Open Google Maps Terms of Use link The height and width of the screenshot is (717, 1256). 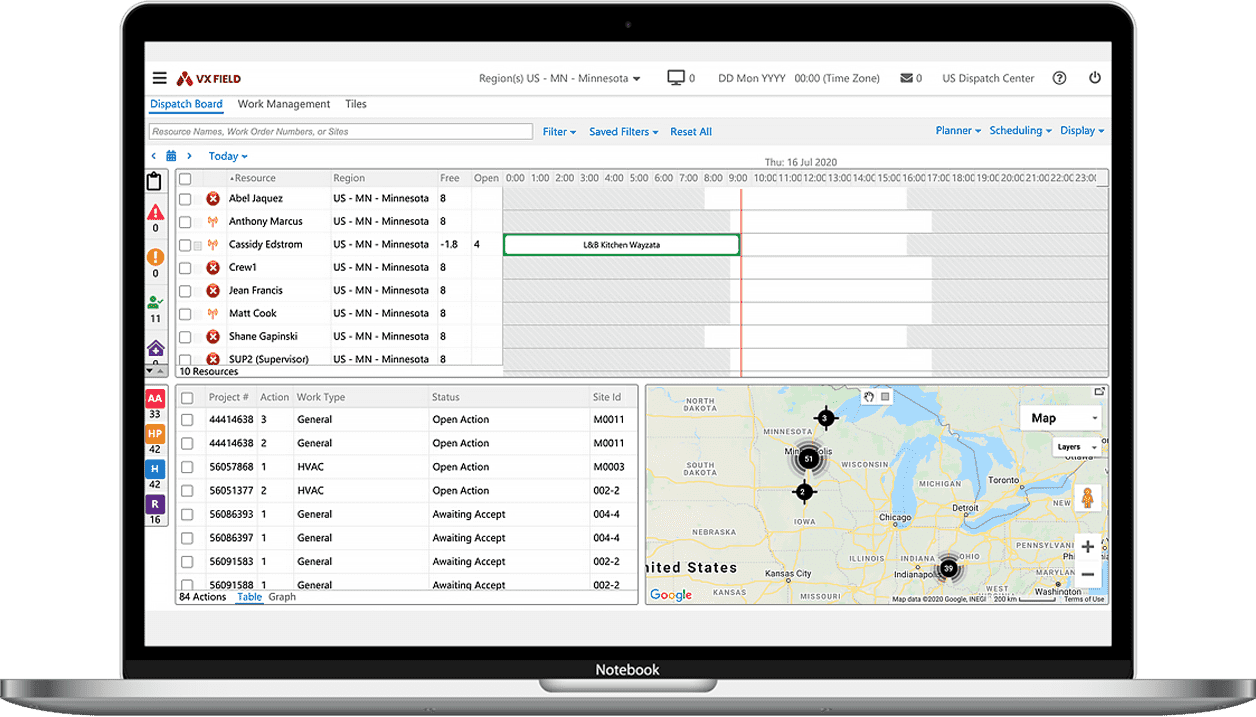(x=1084, y=599)
